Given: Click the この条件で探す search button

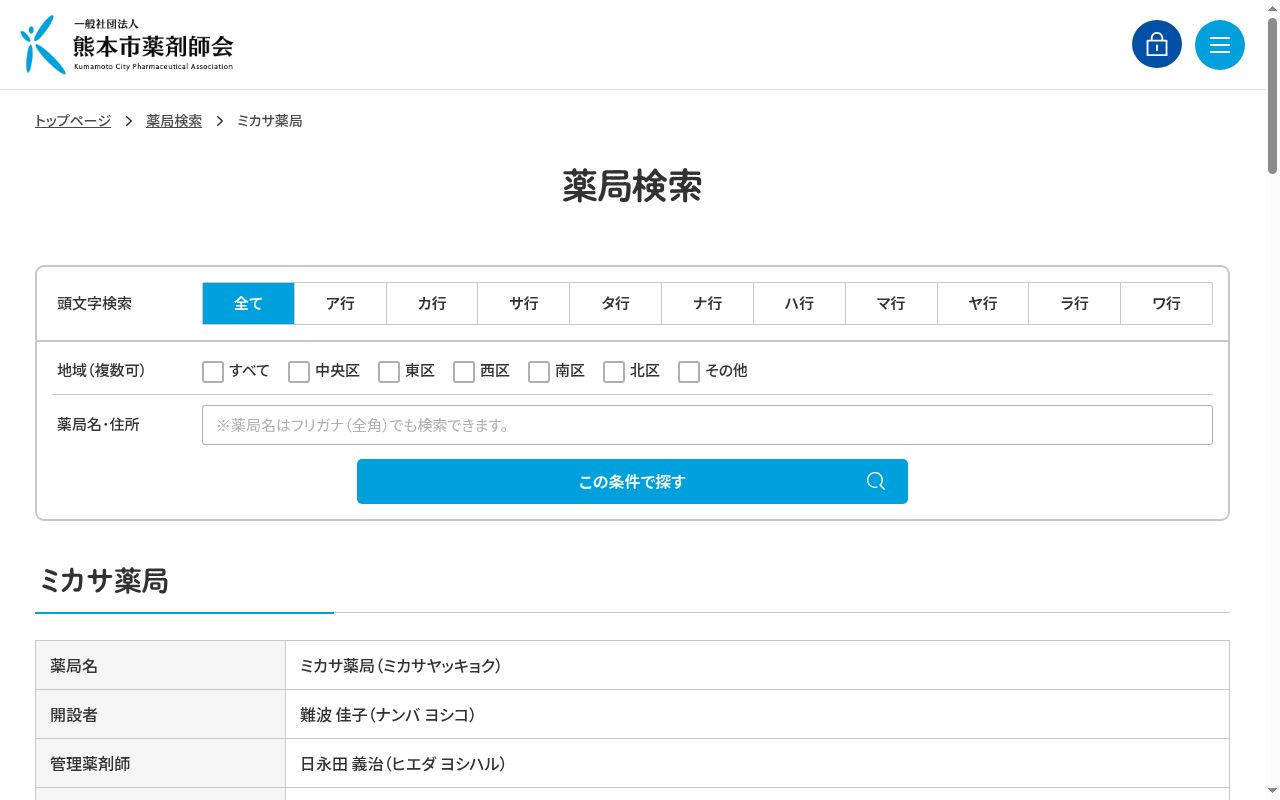Looking at the screenshot, I should (632, 481).
